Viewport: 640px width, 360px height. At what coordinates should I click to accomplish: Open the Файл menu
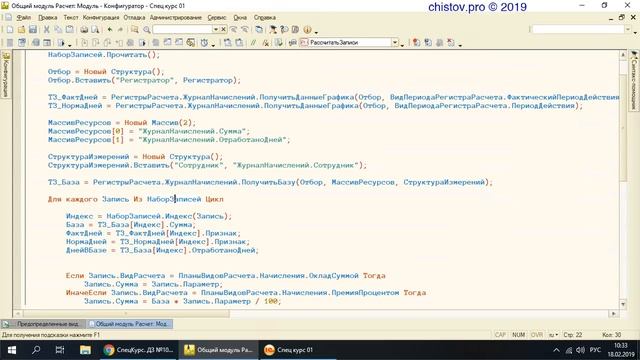24,18
